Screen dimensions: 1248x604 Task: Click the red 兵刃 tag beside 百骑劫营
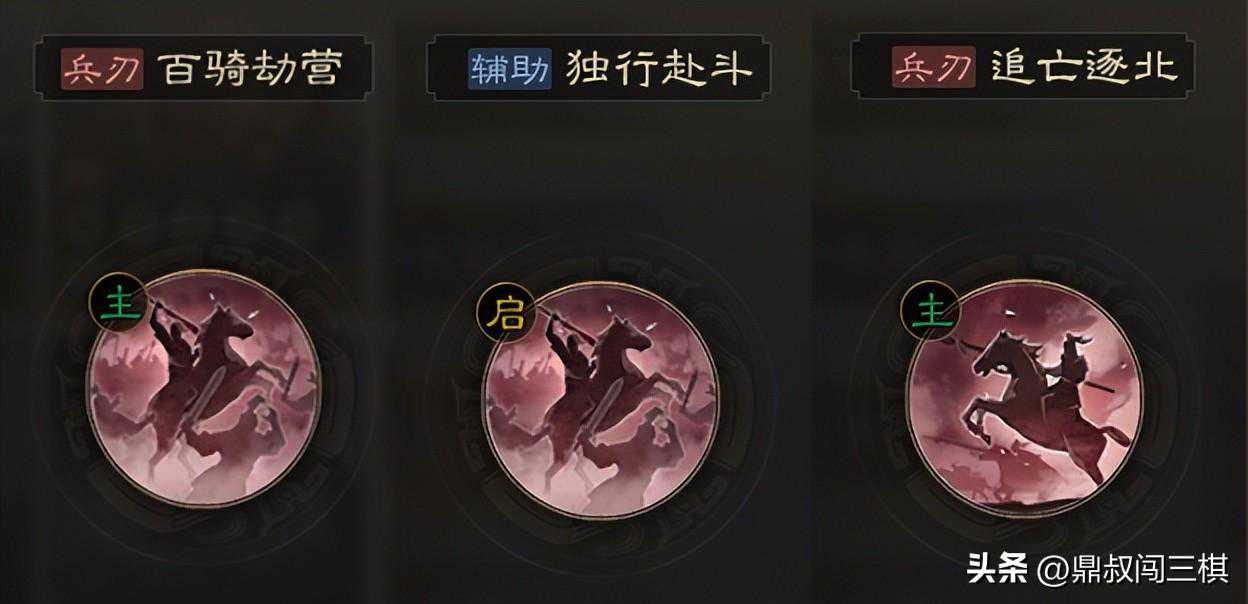[102, 69]
